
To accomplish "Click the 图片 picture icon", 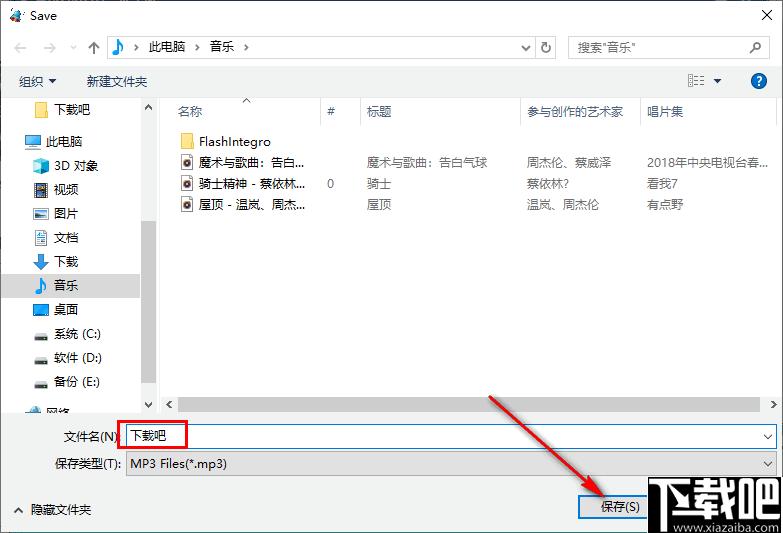I will [40, 214].
